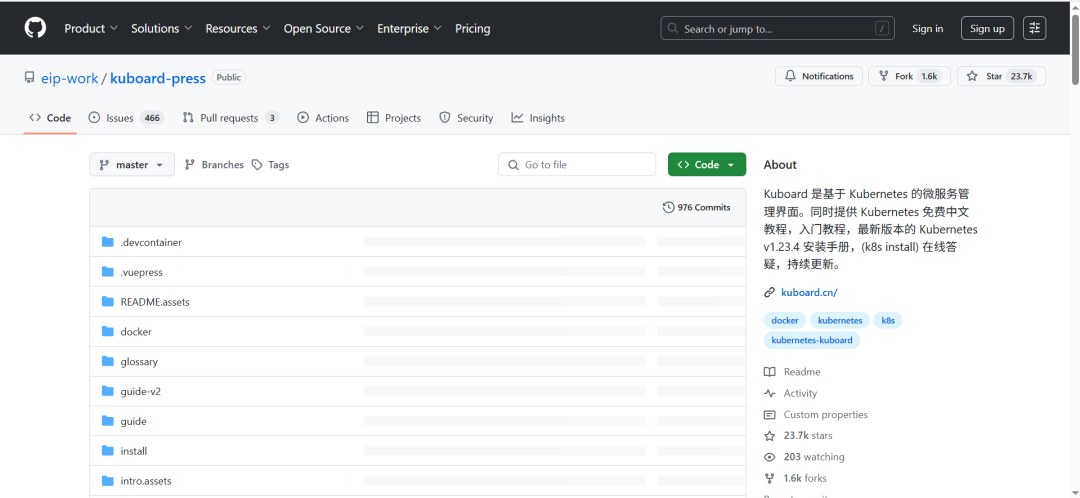Switch to the Pull requests tab

tap(230, 118)
